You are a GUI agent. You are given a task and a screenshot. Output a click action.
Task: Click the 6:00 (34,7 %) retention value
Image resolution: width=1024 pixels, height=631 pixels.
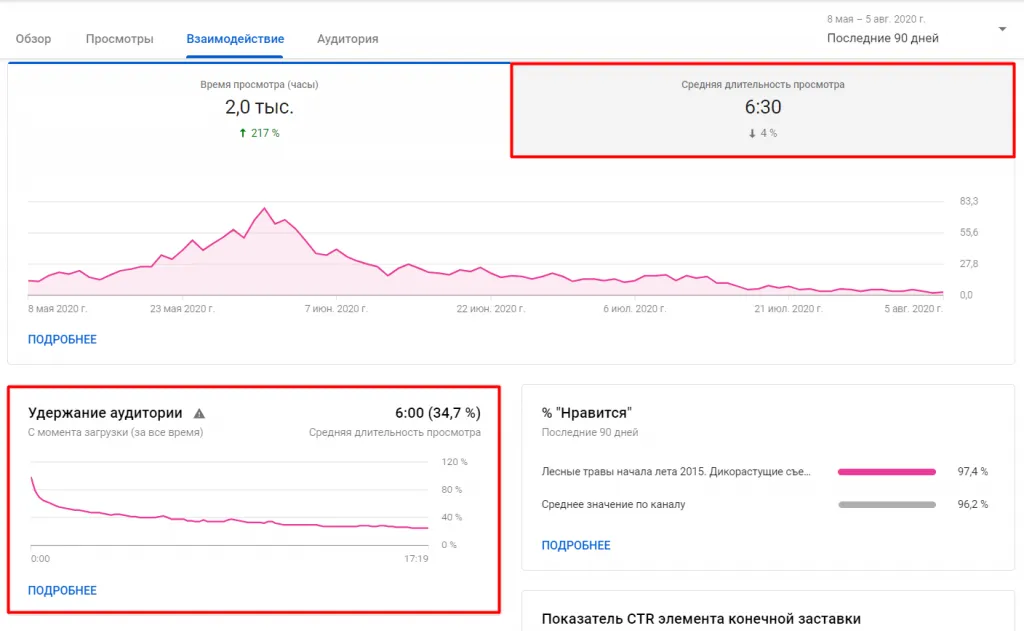(438, 413)
